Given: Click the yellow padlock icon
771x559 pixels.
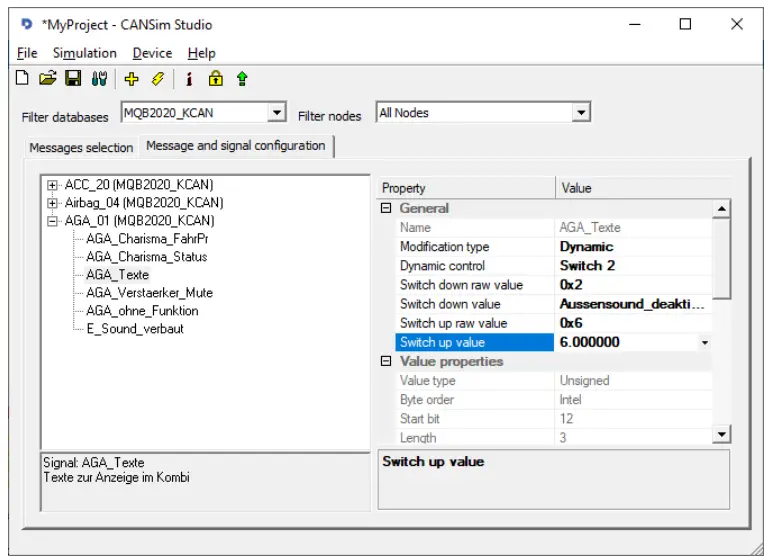Looking at the screenshot, I should pos(215,79).
